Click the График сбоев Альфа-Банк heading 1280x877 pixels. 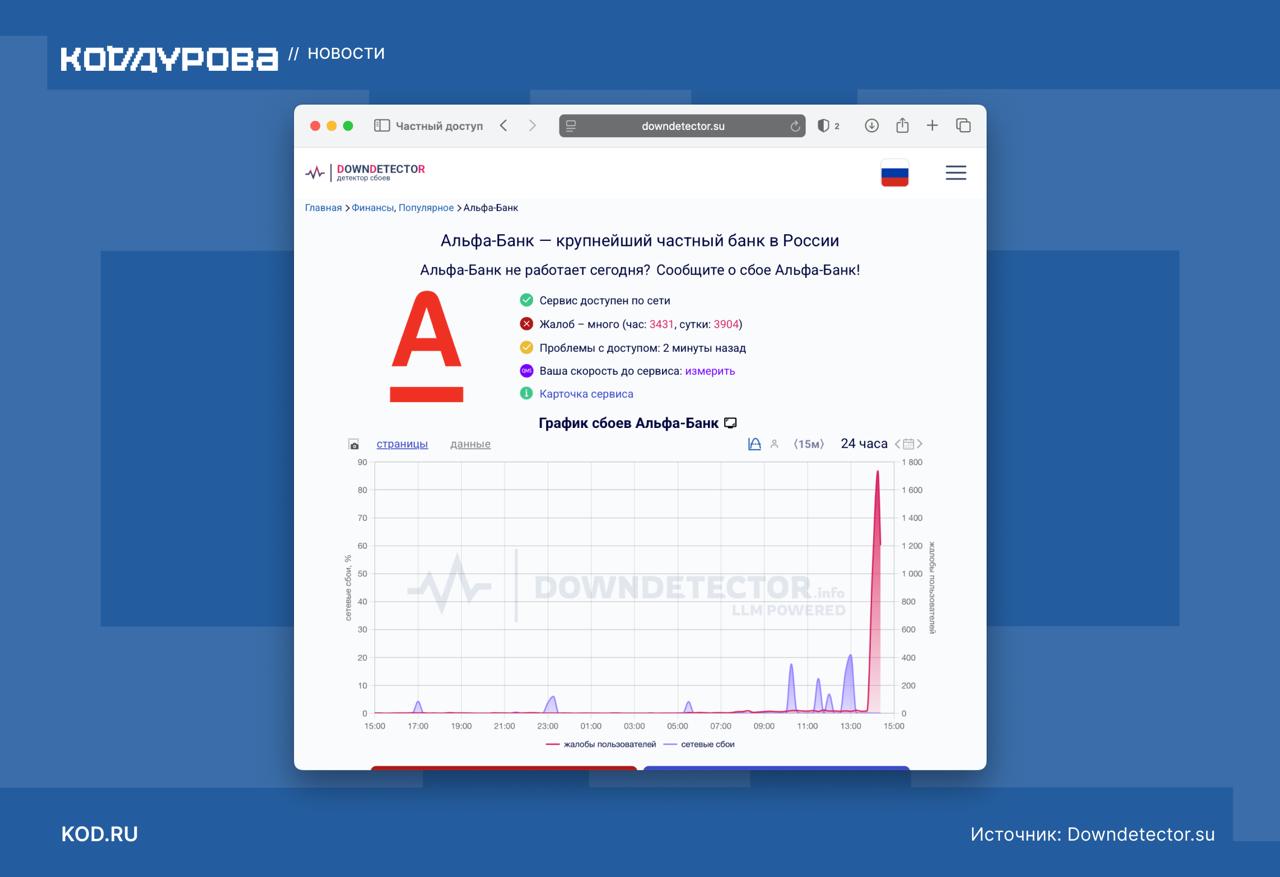pos(628,423)
